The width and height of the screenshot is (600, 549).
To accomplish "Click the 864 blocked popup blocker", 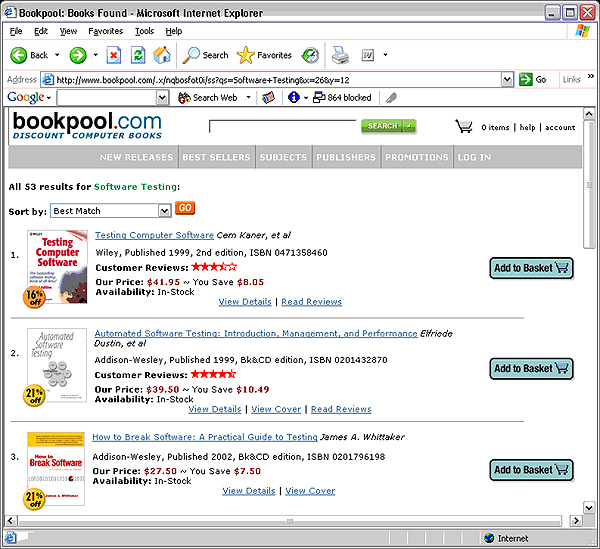I will tap(342, 98).
